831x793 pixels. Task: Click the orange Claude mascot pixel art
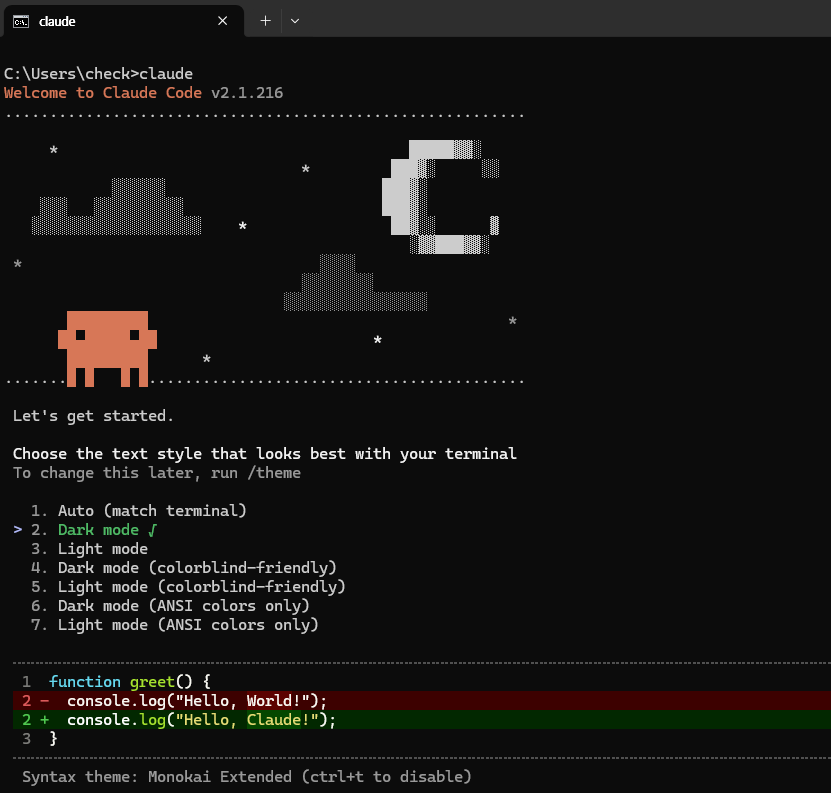click(108, 349)
